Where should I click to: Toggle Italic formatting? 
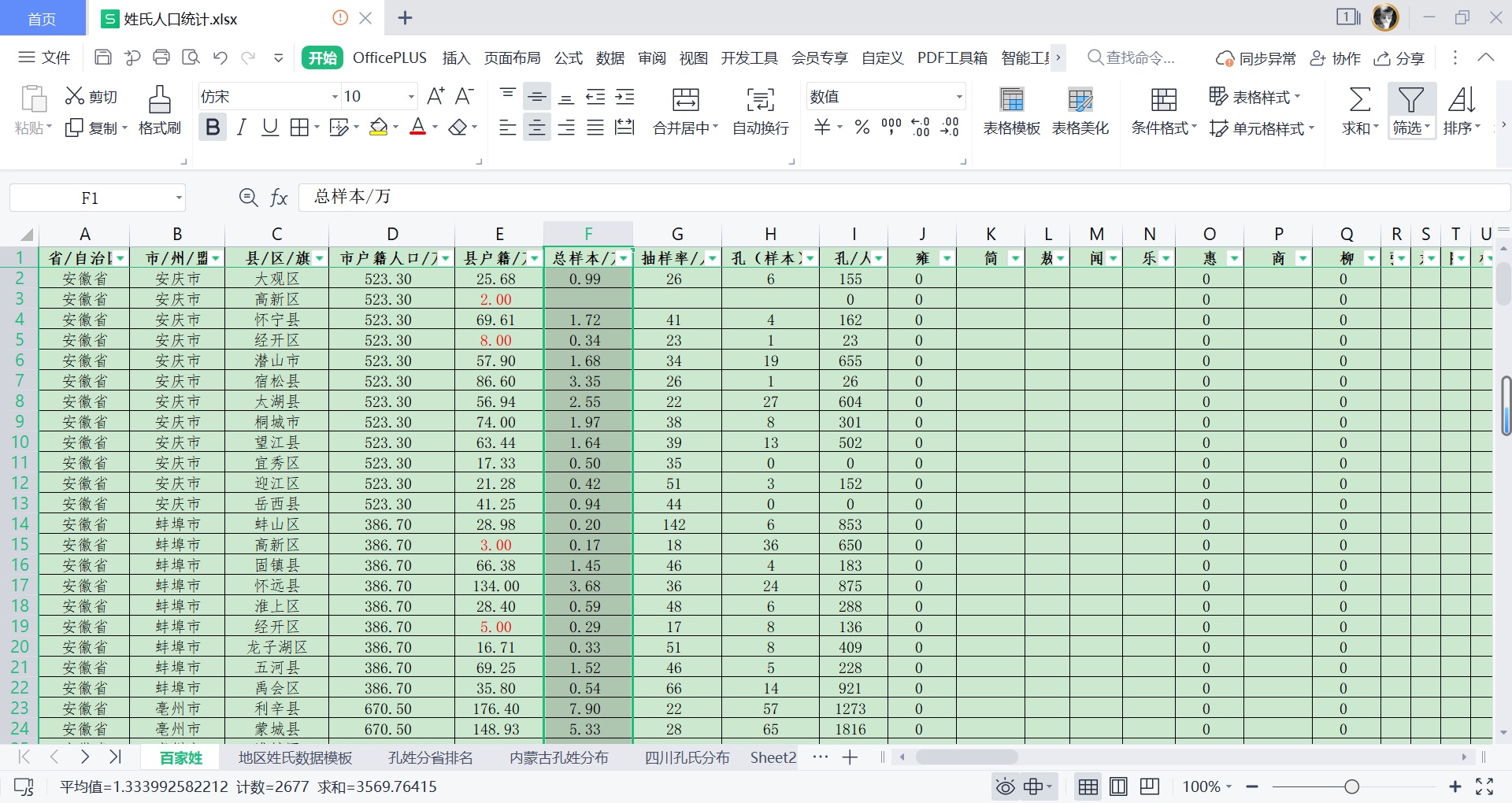coord(242,127)
